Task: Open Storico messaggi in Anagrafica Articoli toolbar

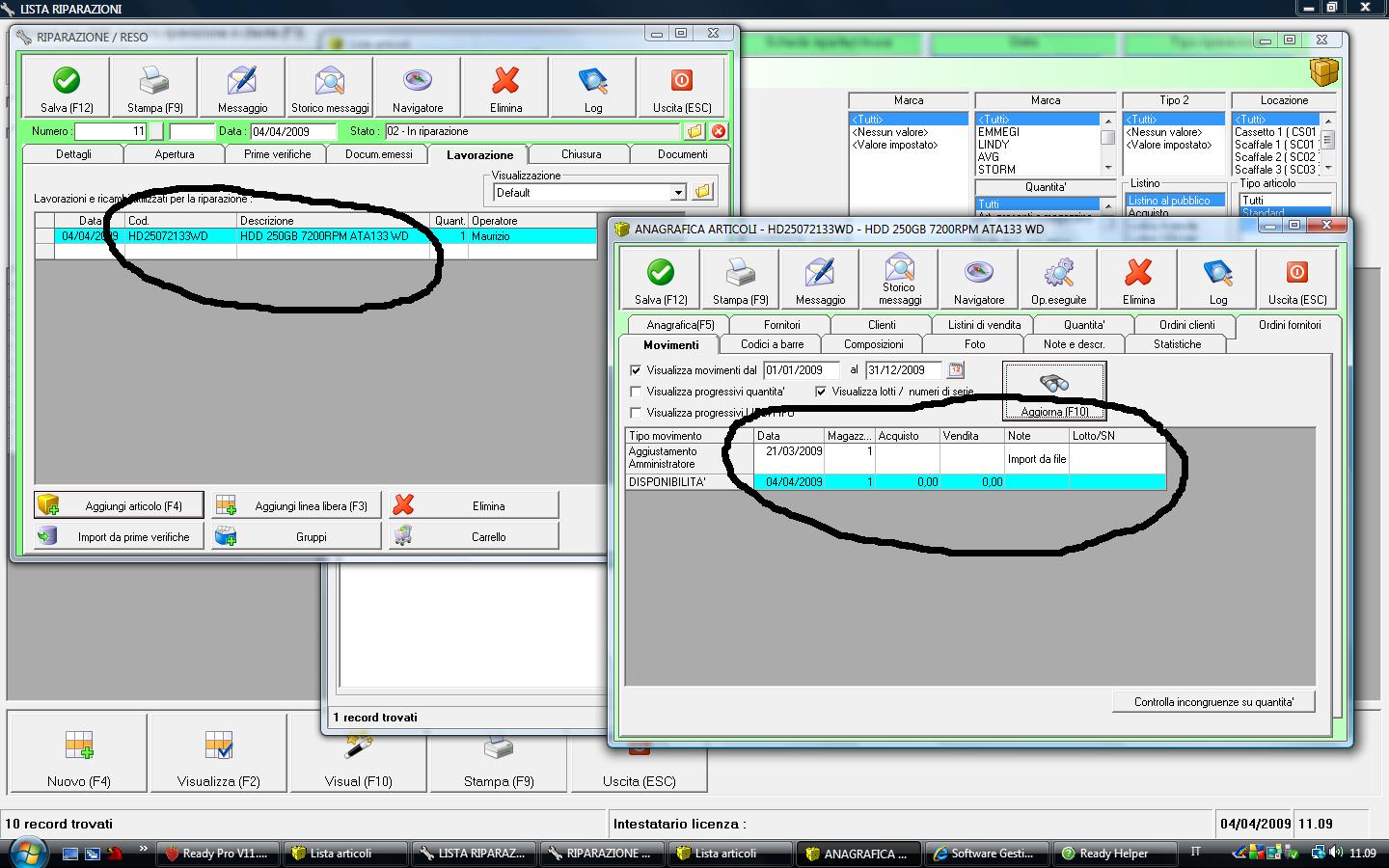Action: point(900,280)
